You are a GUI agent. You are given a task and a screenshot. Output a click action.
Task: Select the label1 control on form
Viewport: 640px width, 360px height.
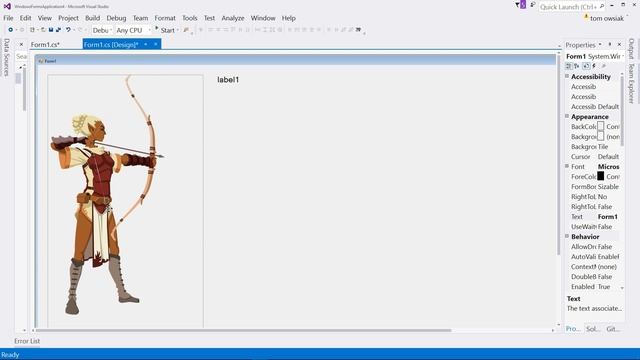[228, 80]
